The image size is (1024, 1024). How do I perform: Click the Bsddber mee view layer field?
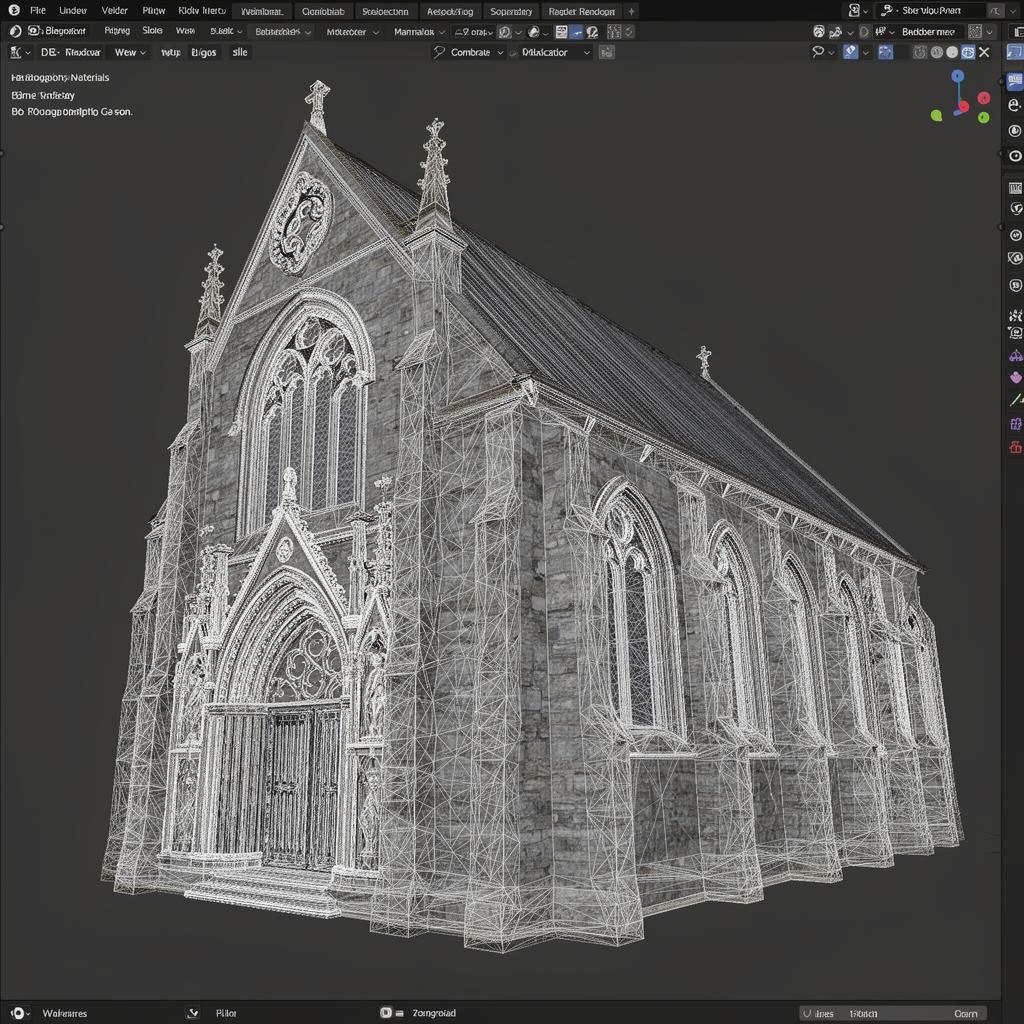pyautogui.click(x=928, y=31)
